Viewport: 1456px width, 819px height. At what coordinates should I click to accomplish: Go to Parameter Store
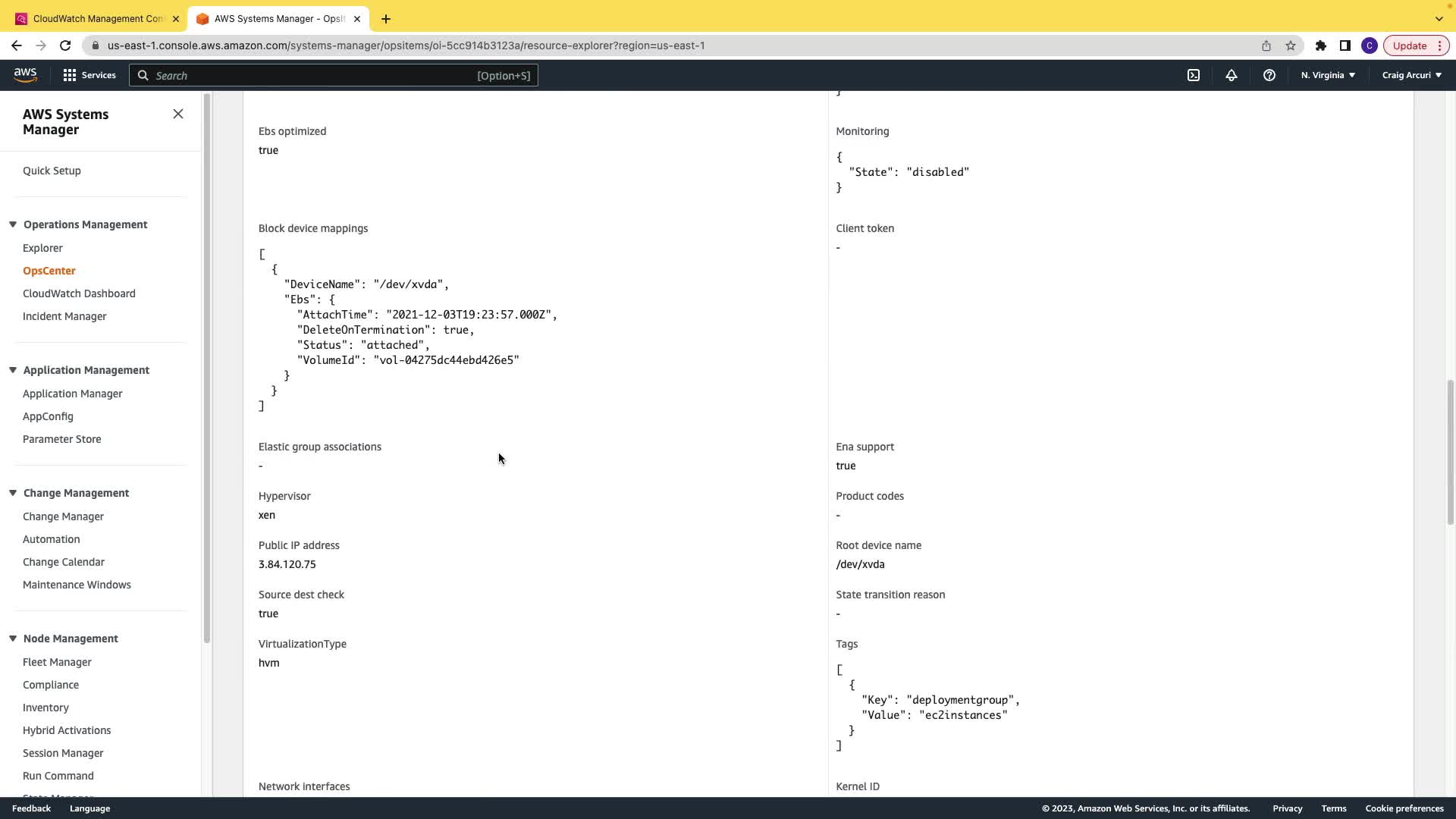click(61, 439)
